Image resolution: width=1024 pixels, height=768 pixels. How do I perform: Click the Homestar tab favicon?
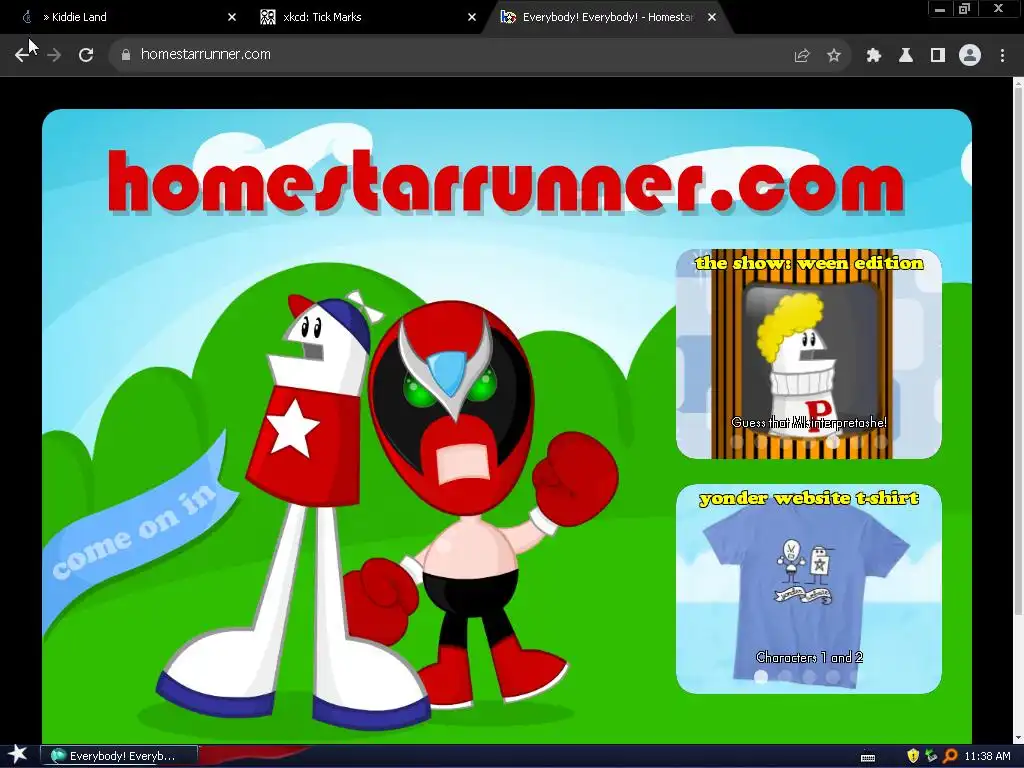[x=507, y=17]
